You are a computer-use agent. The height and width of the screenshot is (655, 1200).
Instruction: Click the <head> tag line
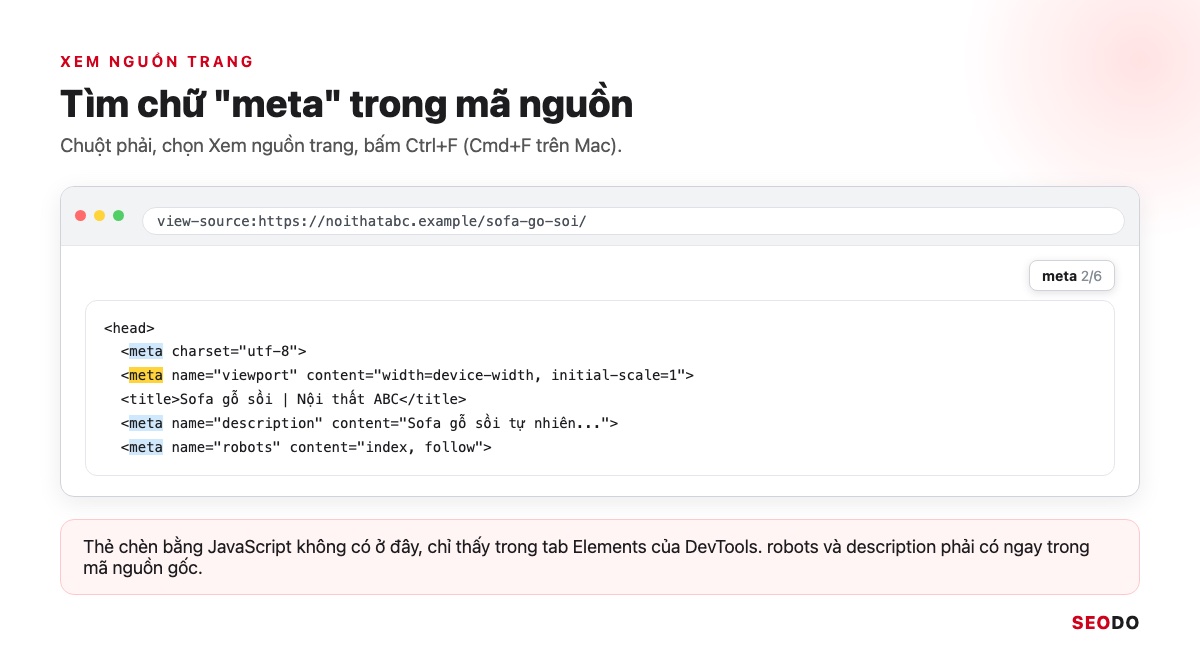point(129,327)
